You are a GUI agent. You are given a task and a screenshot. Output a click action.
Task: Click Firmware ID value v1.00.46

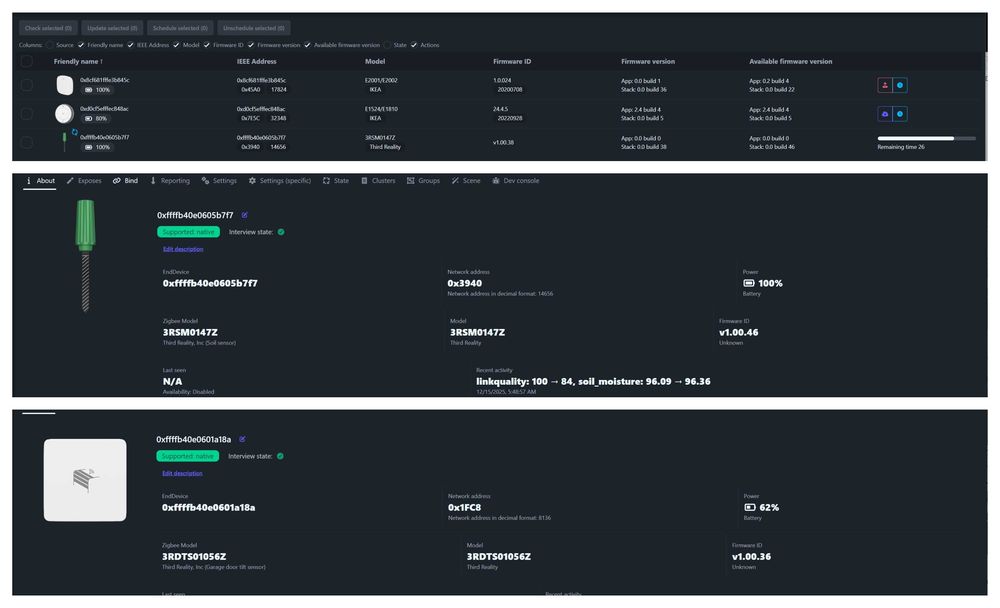click(x=739, y=332)
